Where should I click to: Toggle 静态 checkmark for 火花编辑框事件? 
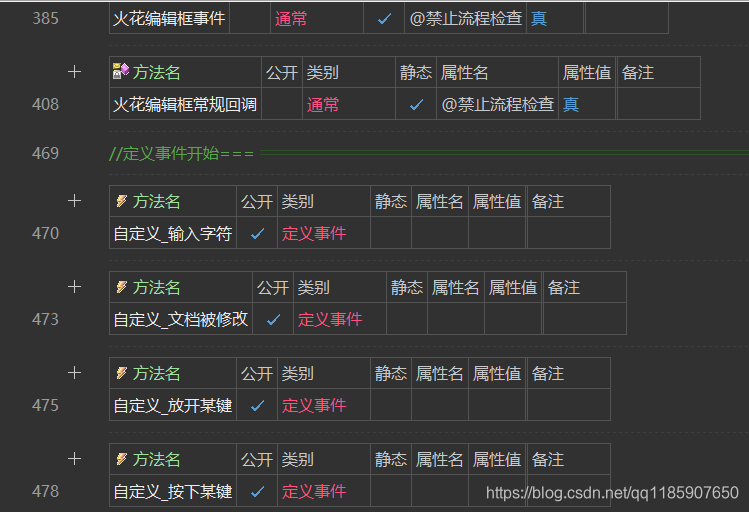[384, 19]
